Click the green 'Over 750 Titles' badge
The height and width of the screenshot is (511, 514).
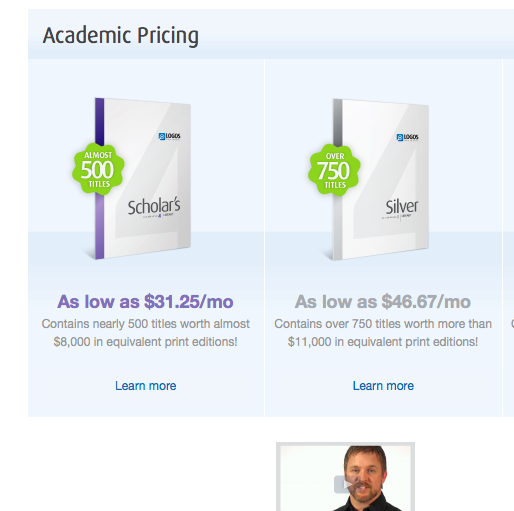334,170
